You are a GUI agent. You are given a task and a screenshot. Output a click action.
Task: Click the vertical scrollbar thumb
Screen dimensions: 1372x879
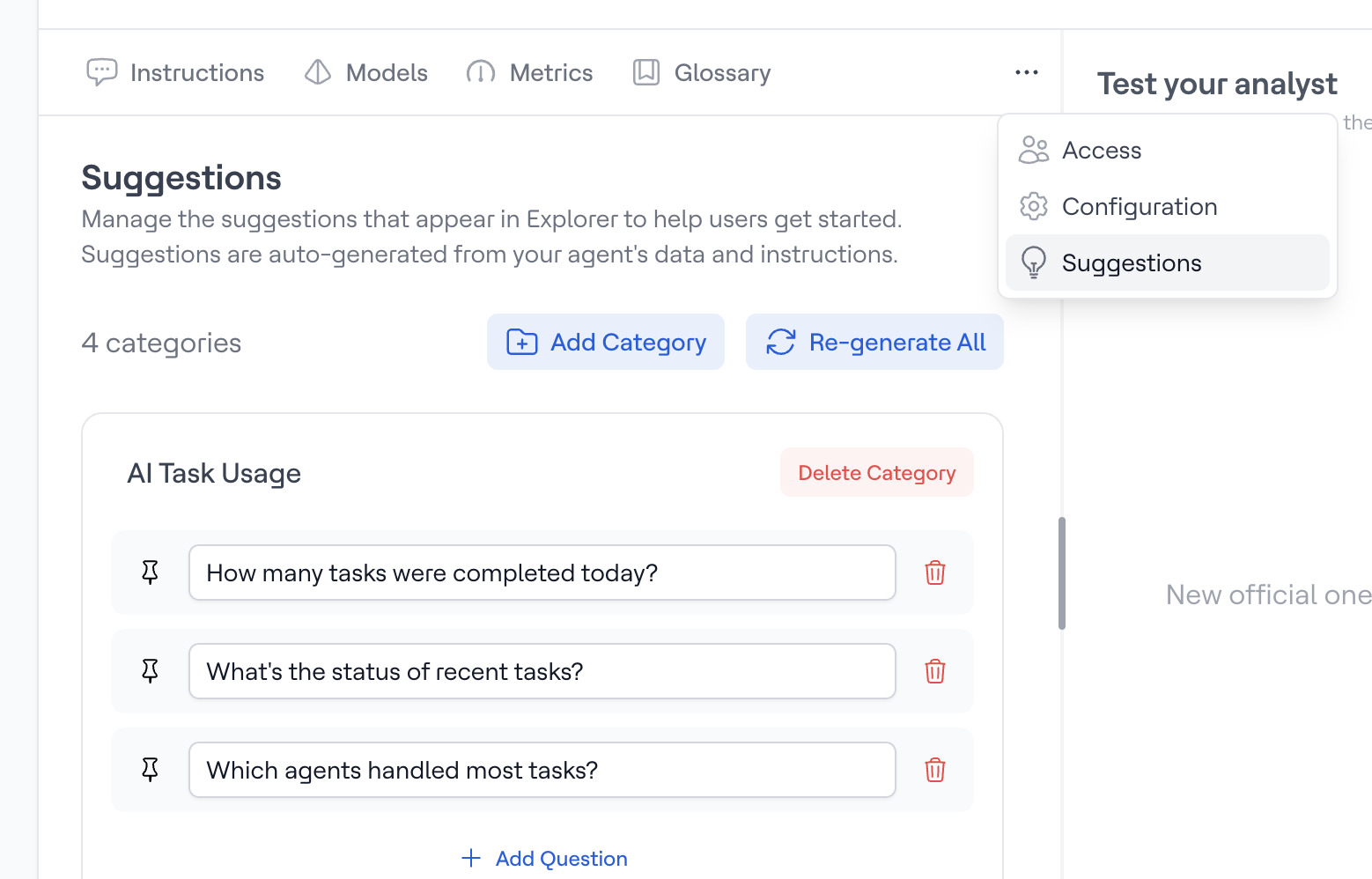coord(1062,572)
